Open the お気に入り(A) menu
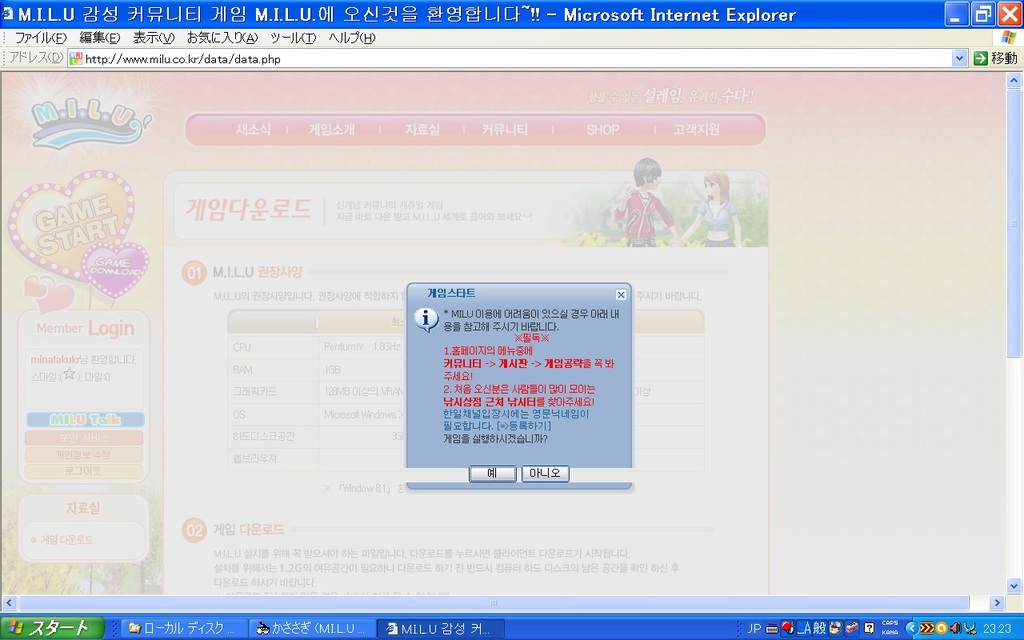 [222, 38]
